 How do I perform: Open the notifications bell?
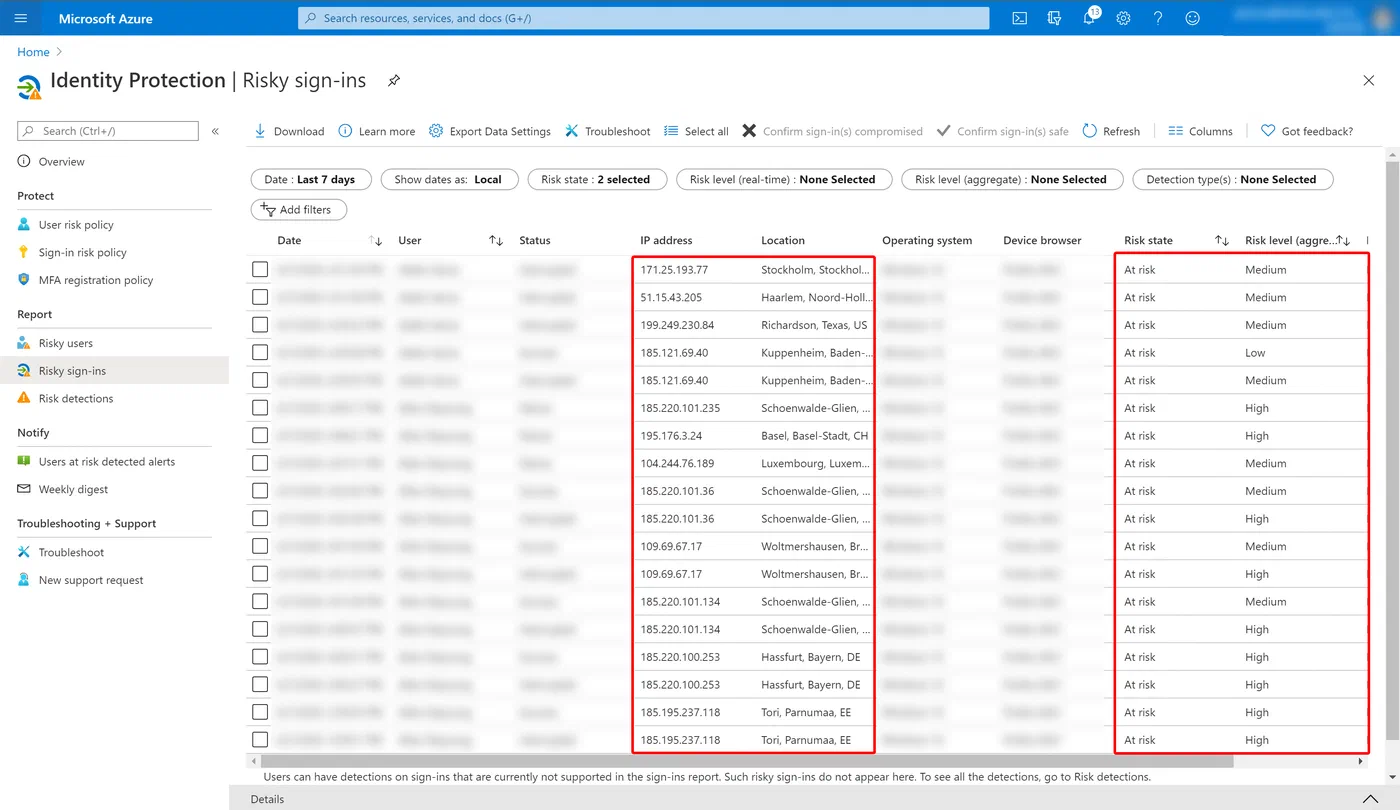1089,18
